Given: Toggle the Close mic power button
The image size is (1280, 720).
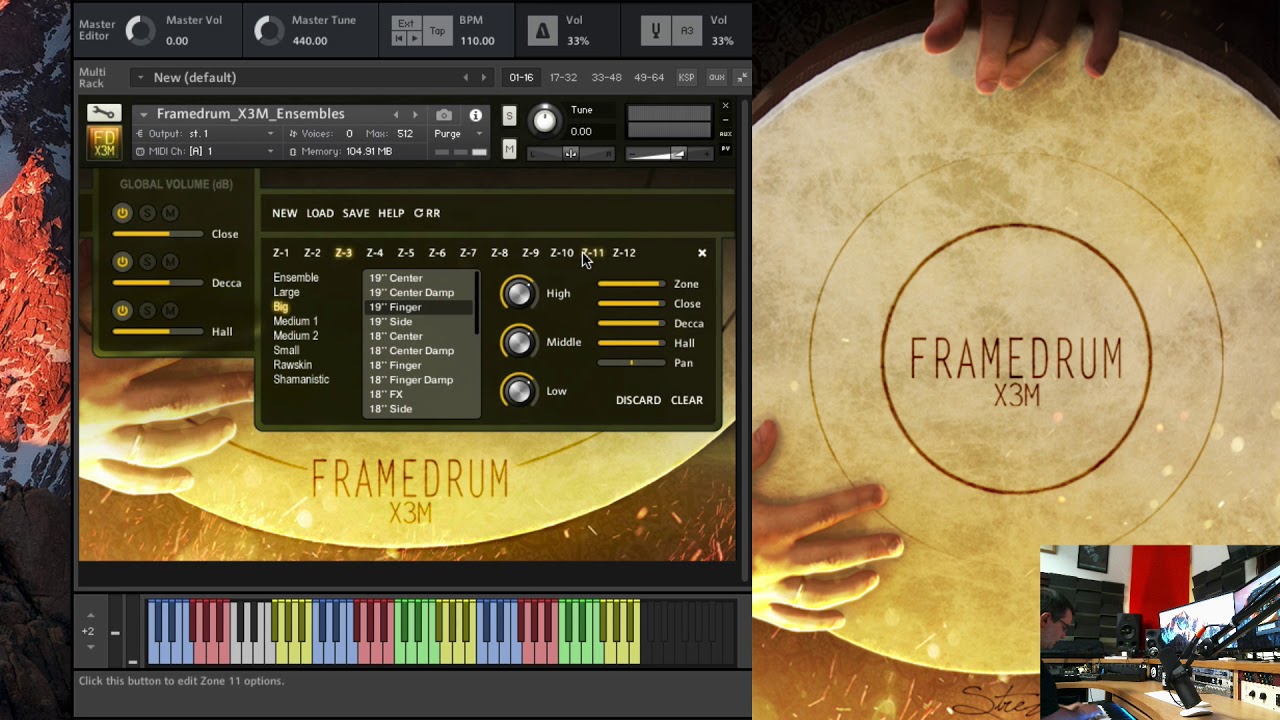Looking at the screenshot, I should tap(122, 213).
